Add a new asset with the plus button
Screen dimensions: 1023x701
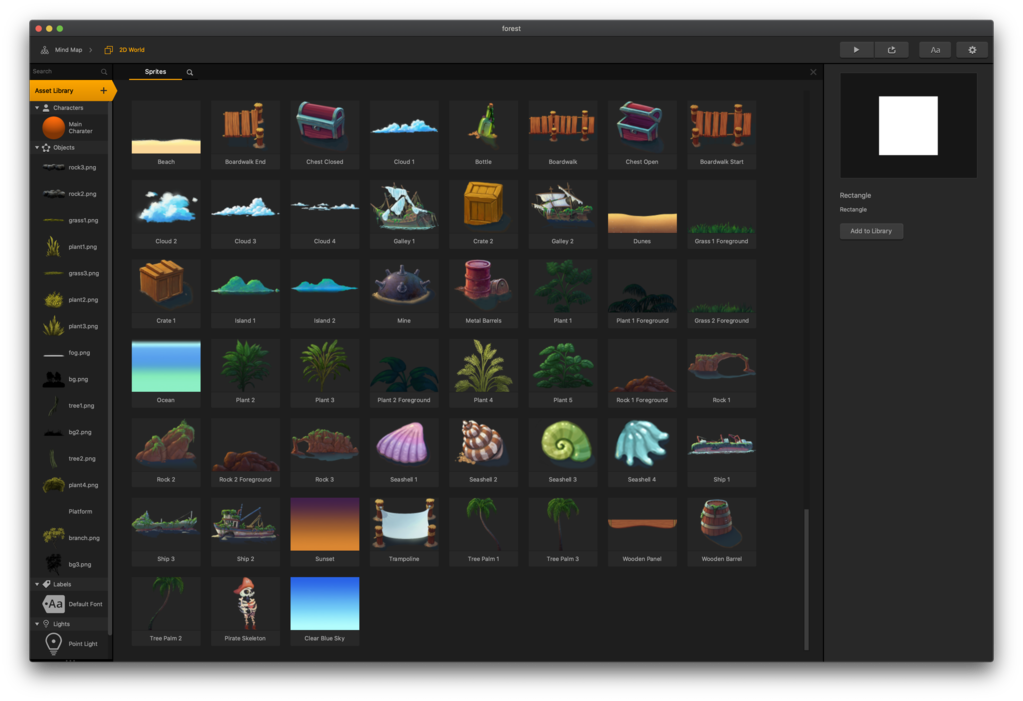click(x=101, y=90)
